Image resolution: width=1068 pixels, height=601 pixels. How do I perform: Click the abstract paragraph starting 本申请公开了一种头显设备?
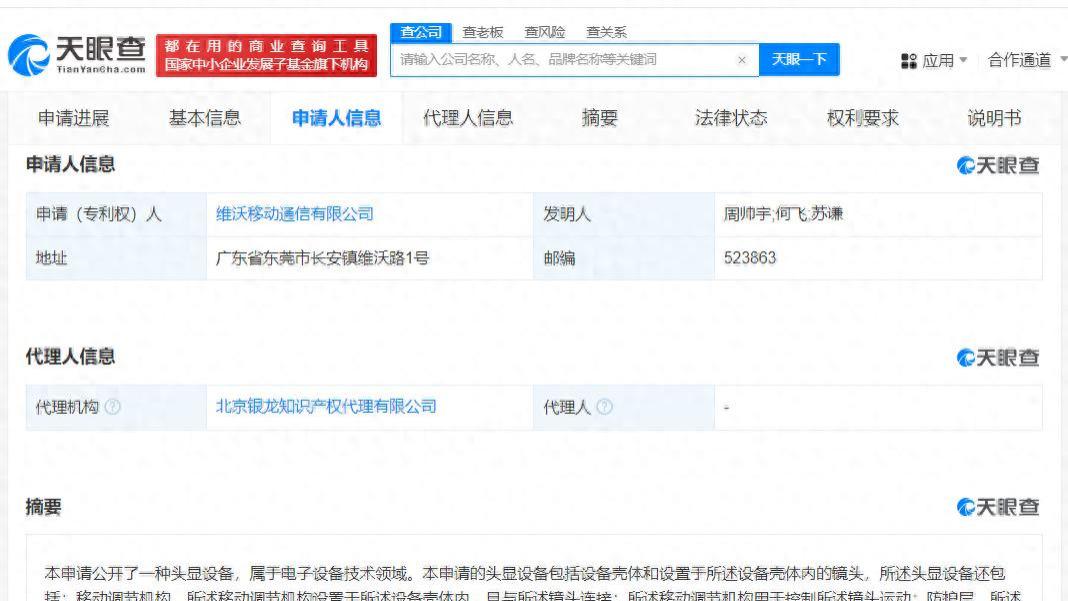(534, 584)
